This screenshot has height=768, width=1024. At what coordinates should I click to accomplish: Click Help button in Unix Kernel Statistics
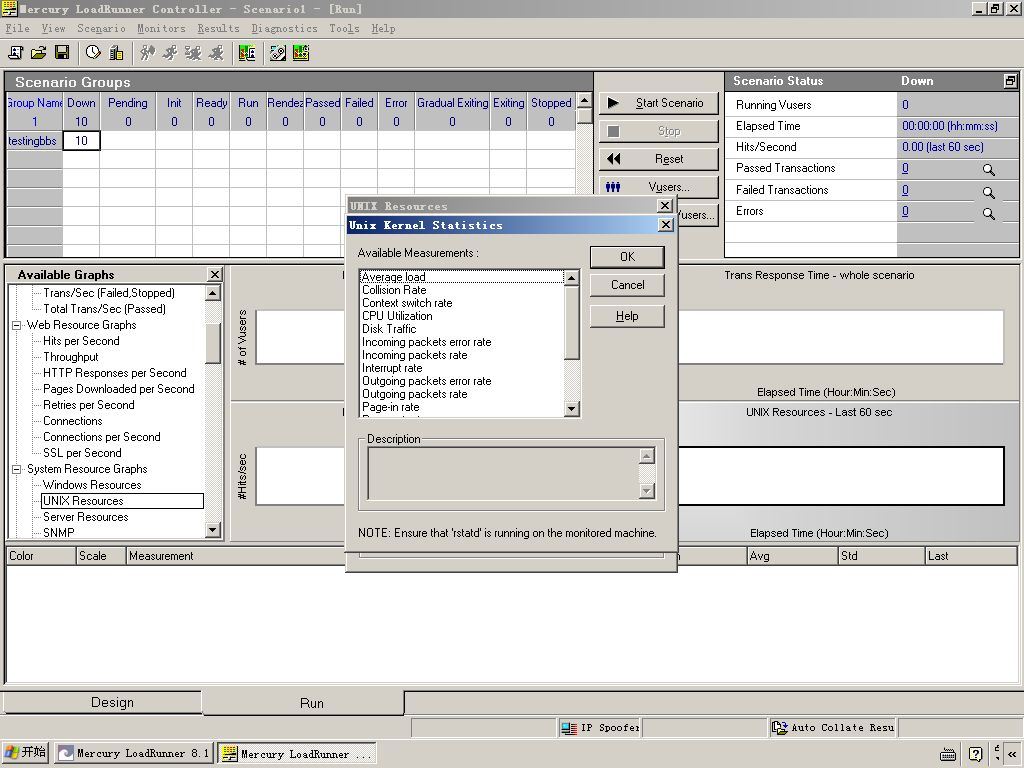pos(627,316)
